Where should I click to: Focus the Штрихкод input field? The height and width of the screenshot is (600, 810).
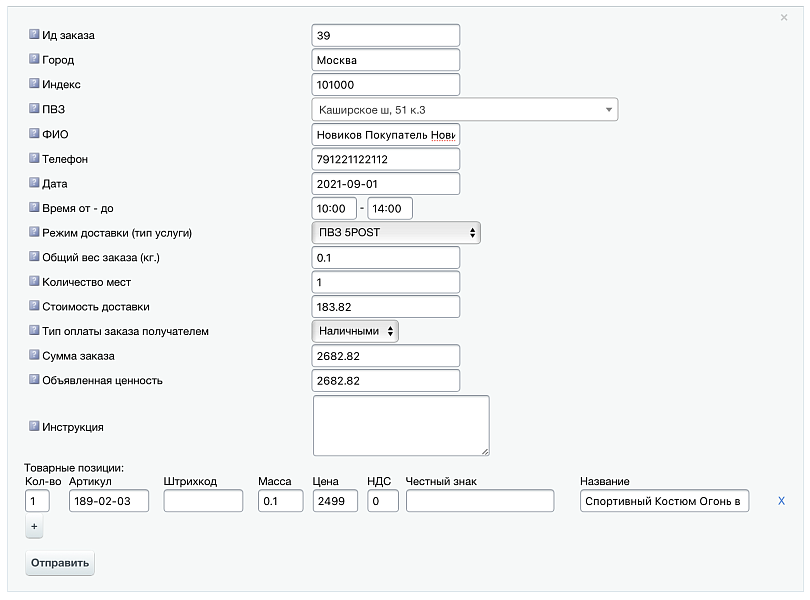click(204, 501)
